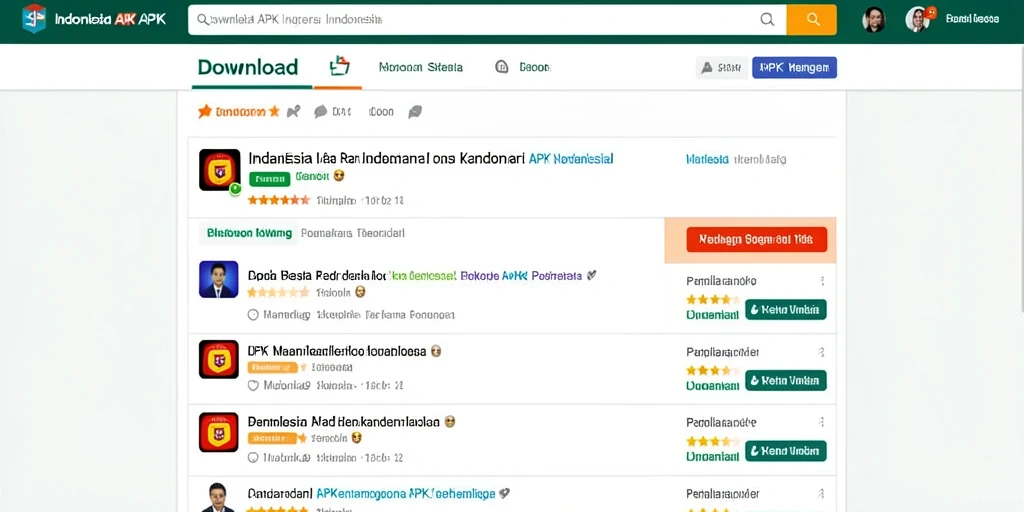The height and width of the screenshot is (512, 1024).
Task: Click green button in DFK Maanileadlerfoo row
Action: (786, 380)
